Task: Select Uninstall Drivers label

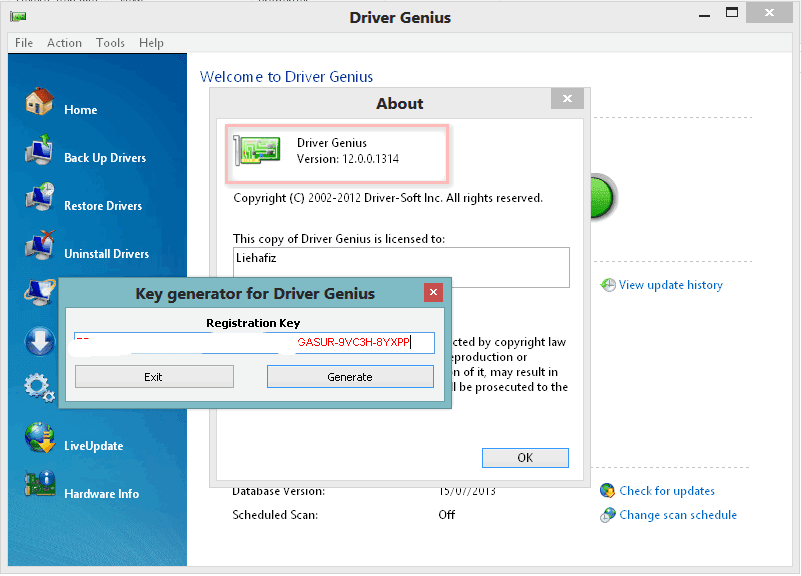Action: [106, 254]
